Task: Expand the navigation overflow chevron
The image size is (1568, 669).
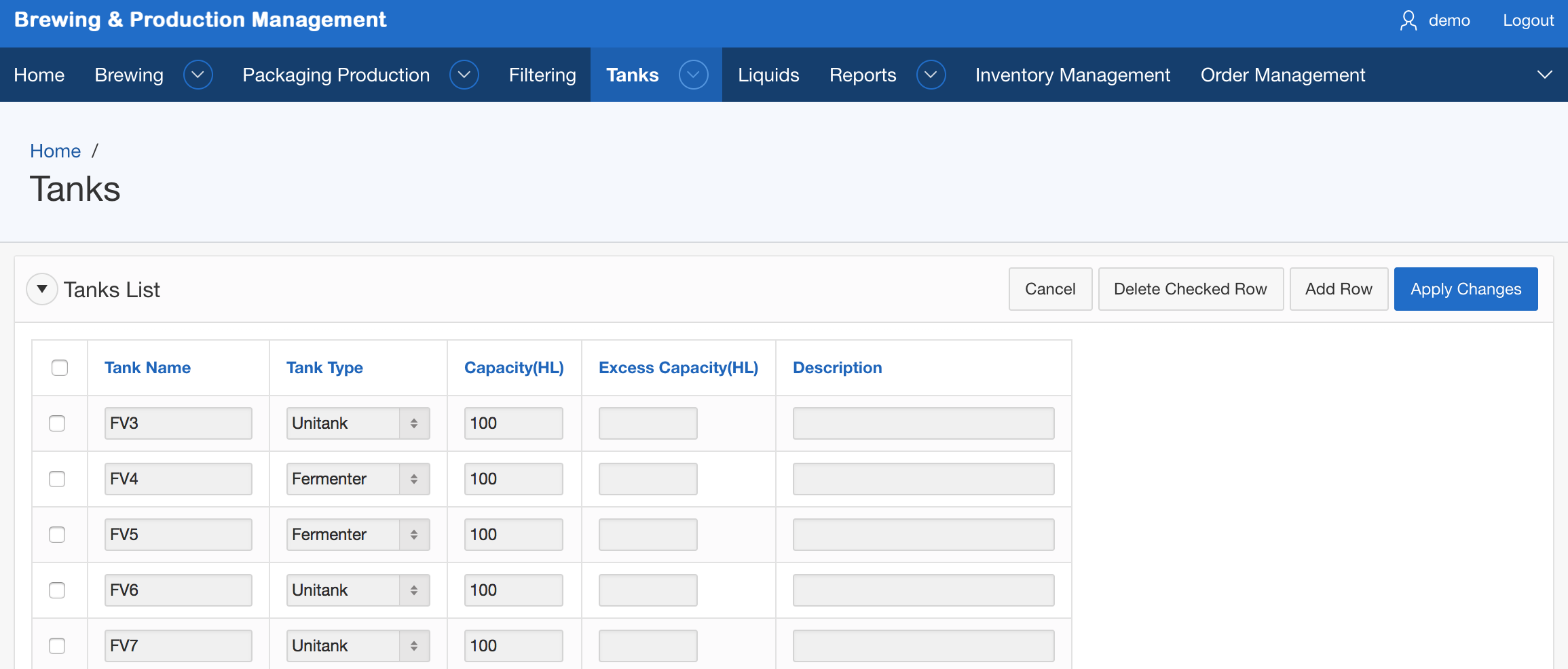Action: 1544,75
